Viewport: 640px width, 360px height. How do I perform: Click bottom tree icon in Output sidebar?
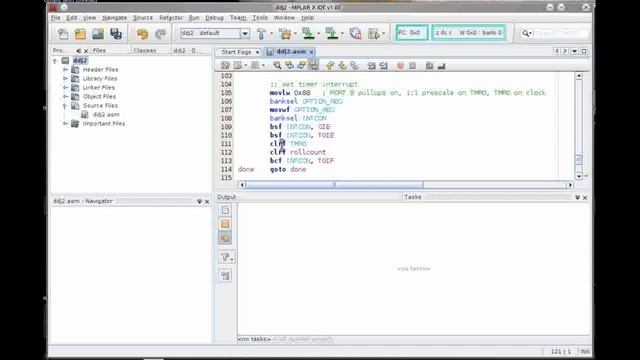click(x=225, y=276)
